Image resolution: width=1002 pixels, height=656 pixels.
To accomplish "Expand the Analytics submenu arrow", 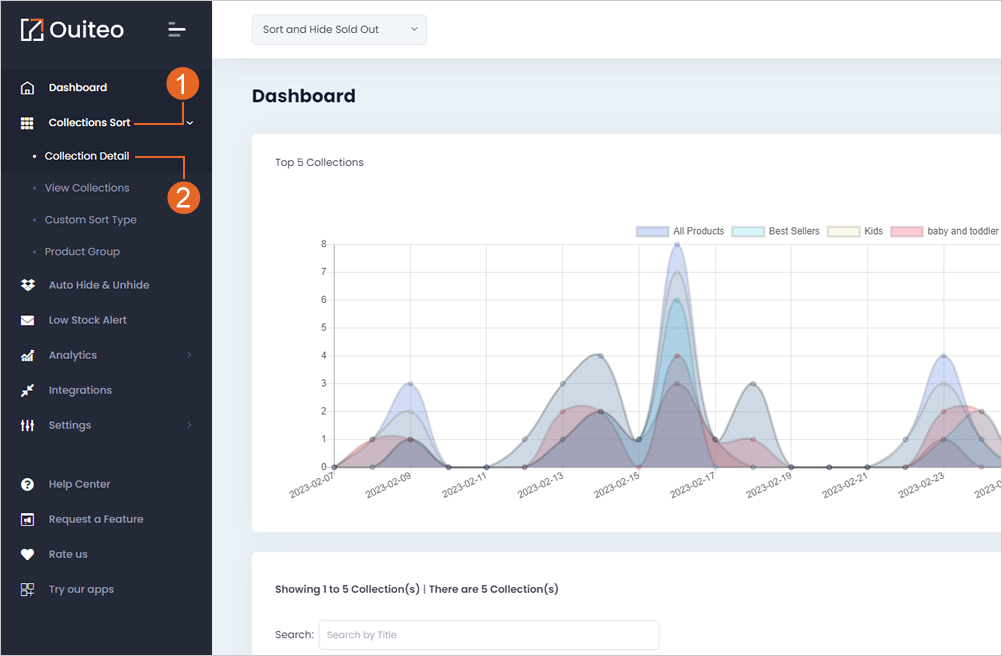I will coord(189,355).
